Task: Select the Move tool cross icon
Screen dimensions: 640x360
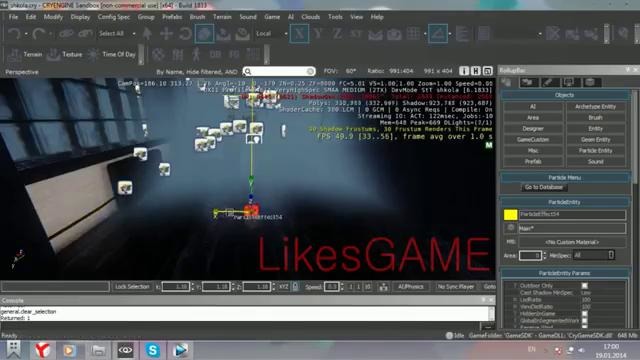Action: [166, 33]
